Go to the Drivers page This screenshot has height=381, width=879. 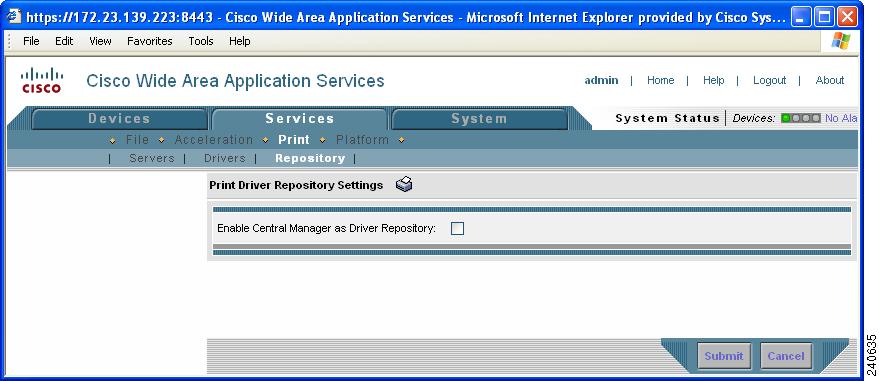[x=225, y=158]
